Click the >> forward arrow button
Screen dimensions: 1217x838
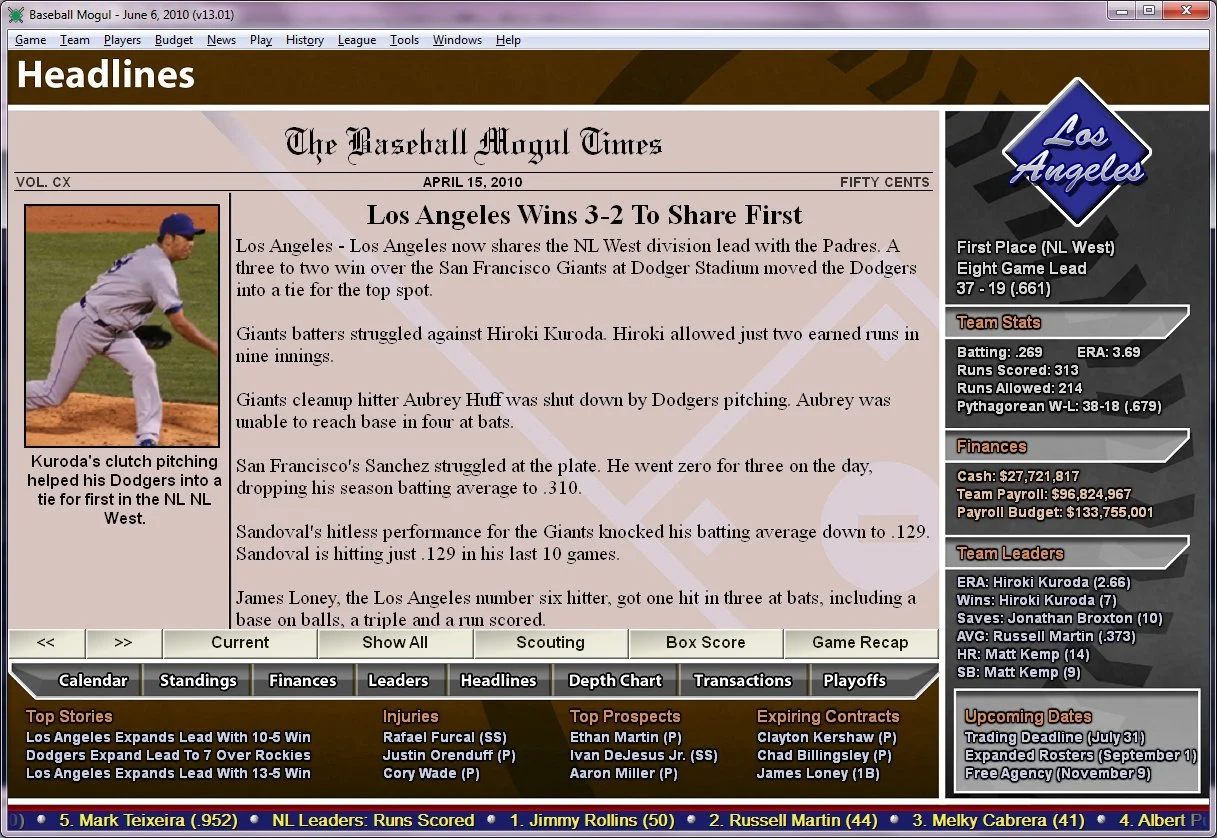(124, 644)
